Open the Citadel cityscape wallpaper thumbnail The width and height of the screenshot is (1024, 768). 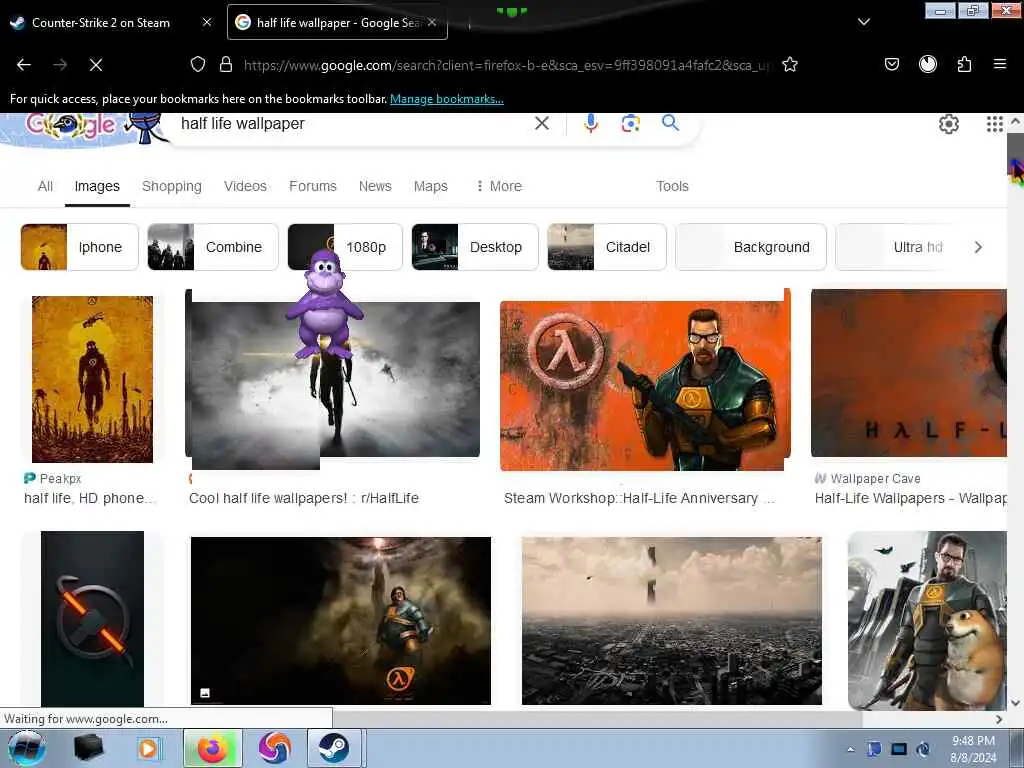[x=672, y=621]
